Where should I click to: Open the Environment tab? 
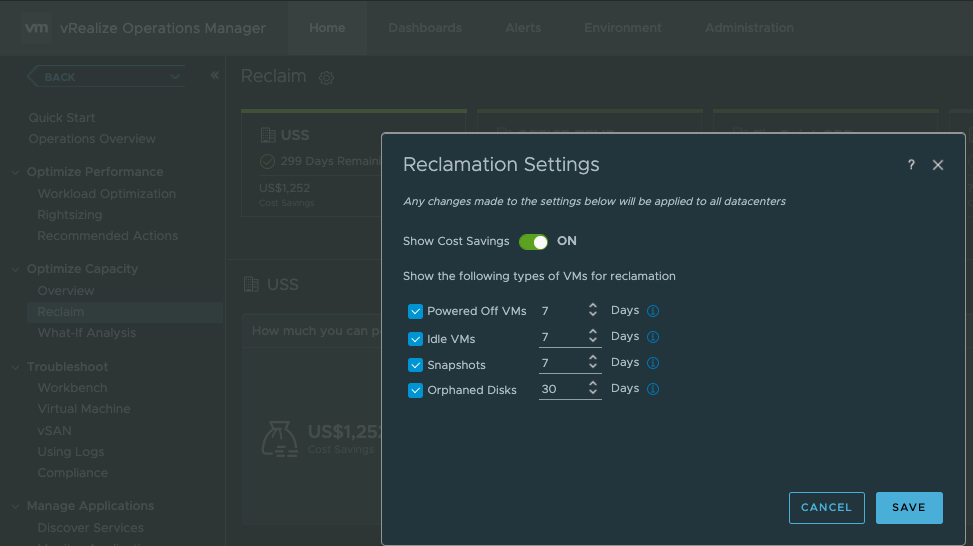click(x=622, y=28)
